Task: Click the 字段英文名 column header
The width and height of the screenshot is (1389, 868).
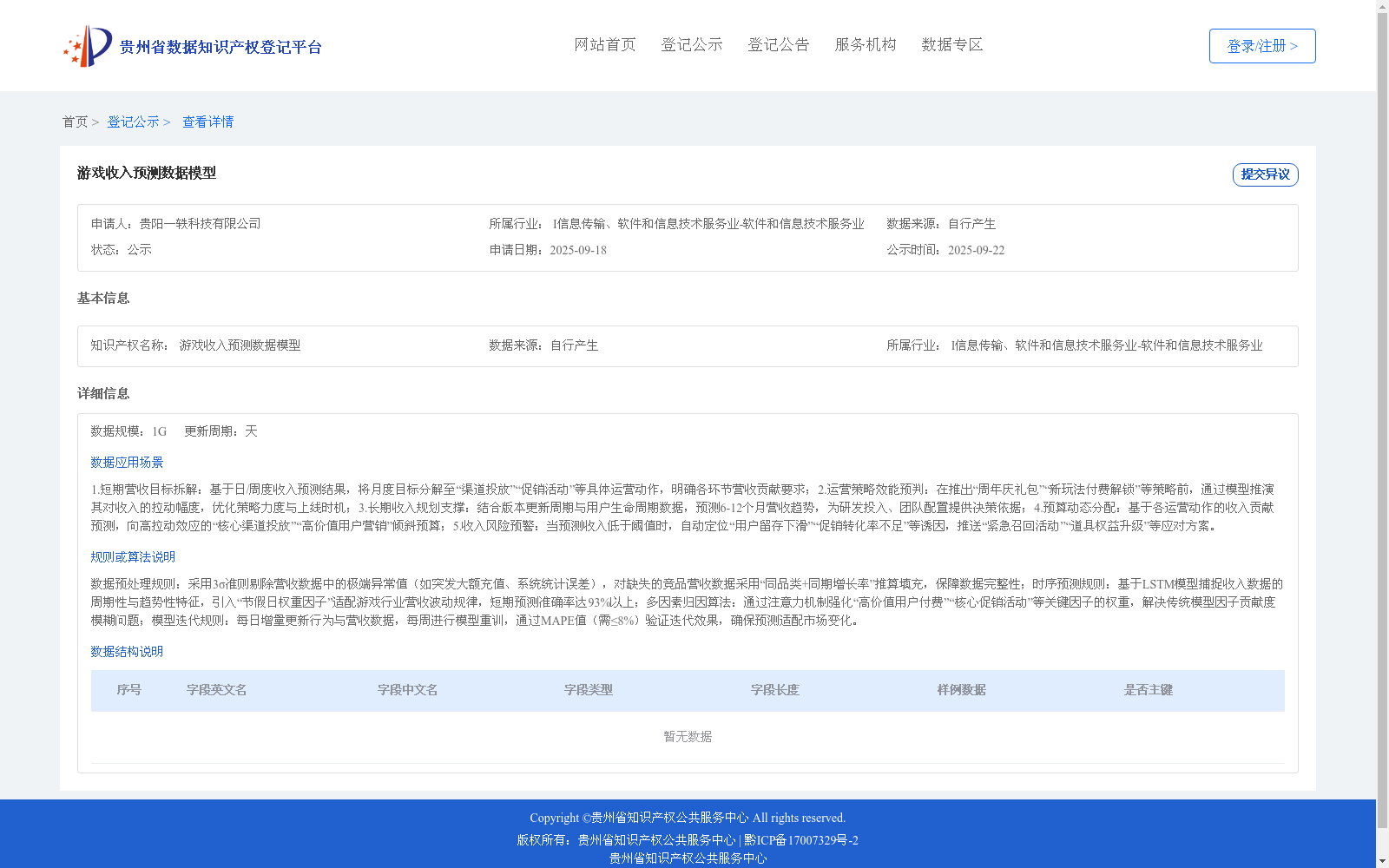Action: (217, 690)
